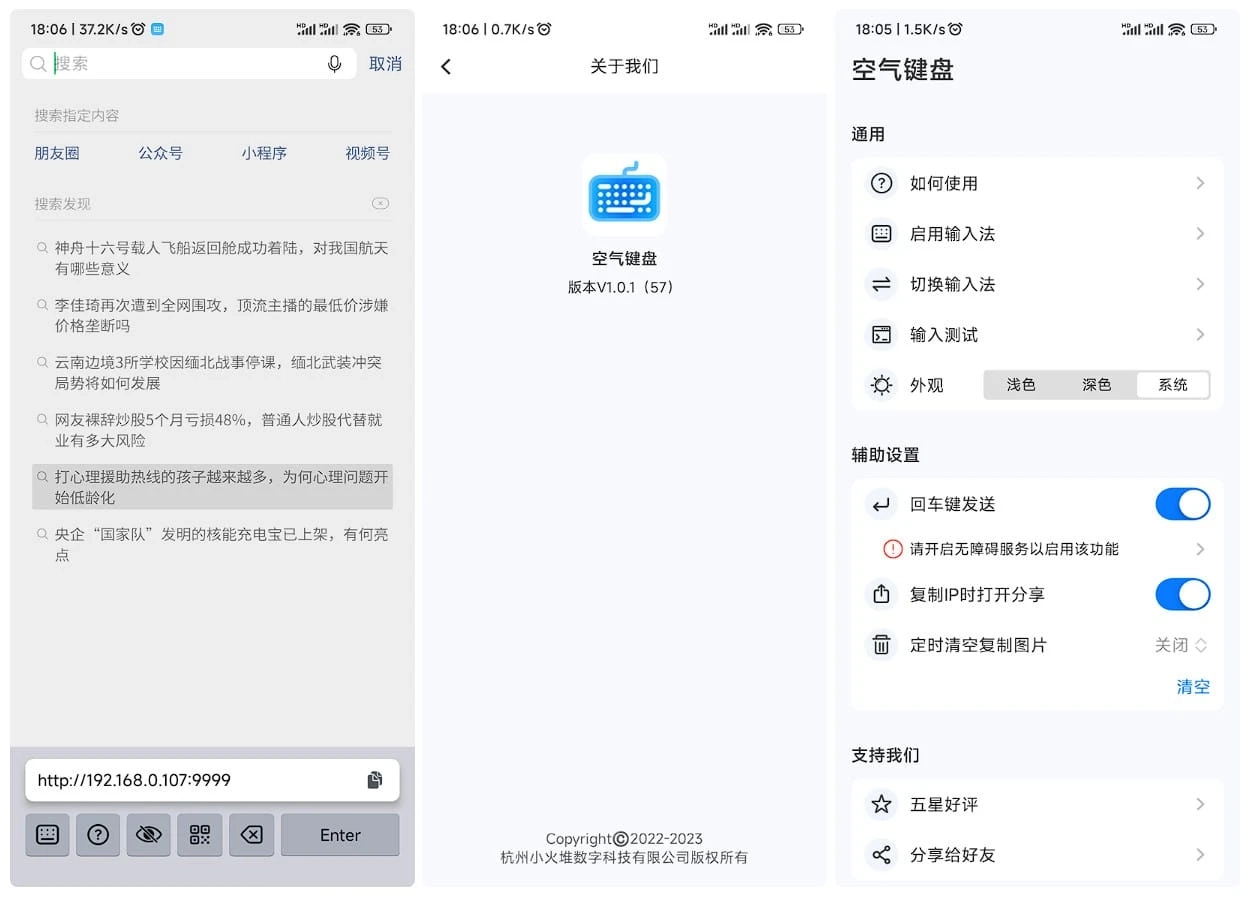Select the 小程序 search category

[x=264, y=153]
